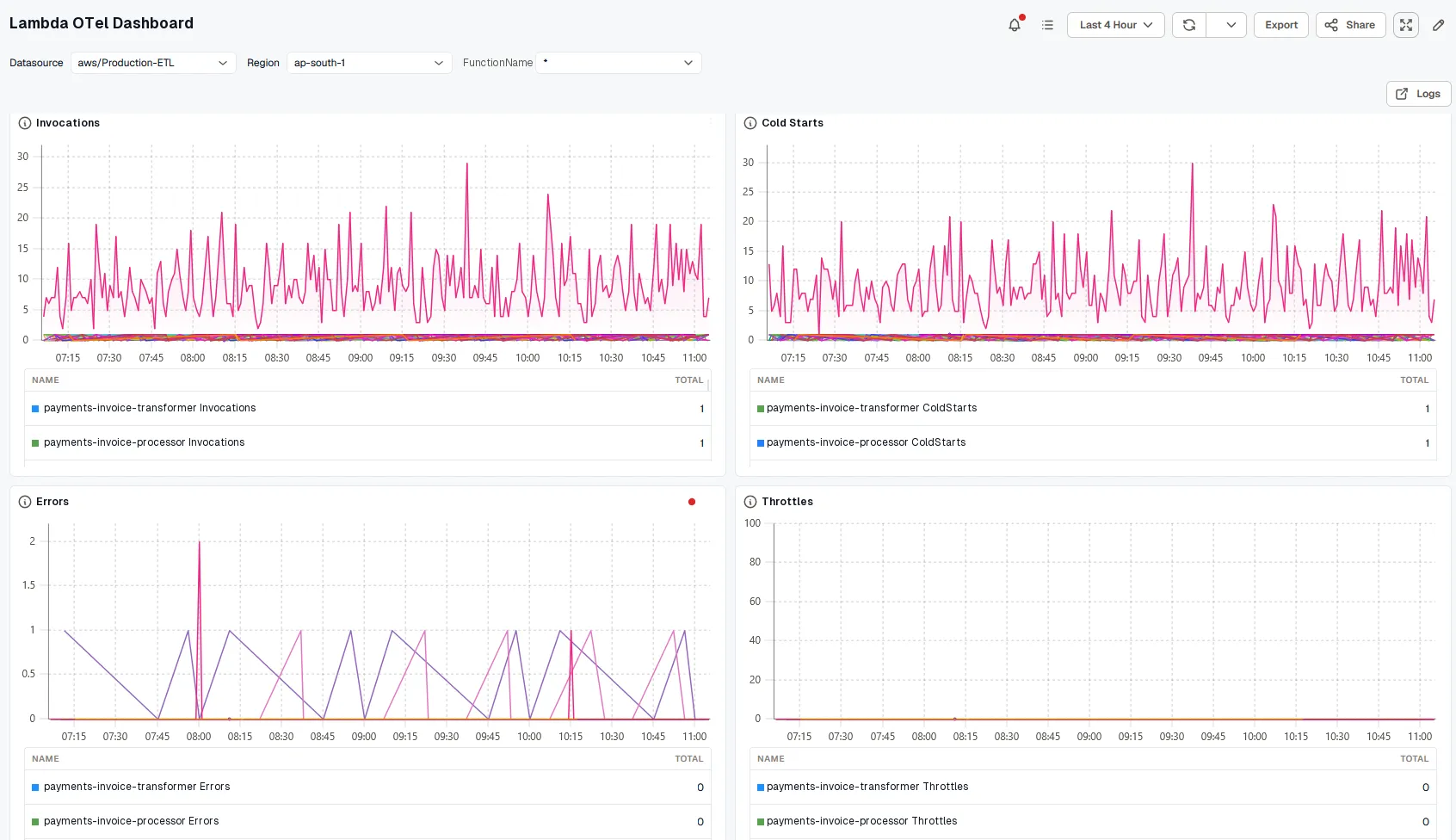Select payments-invoice-transformer Errors legend row
Viewport: 1456px width, 840px height.
click(x=367, y=787)
